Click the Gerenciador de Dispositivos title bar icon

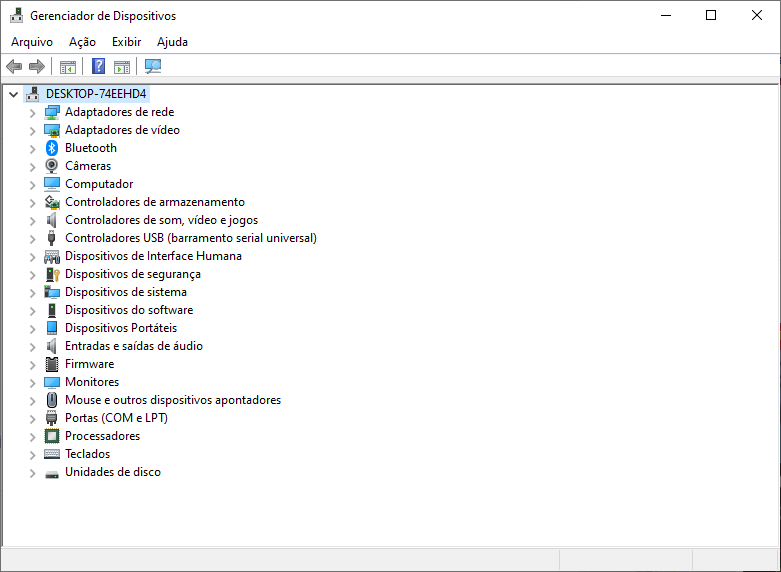click(16, 15)
